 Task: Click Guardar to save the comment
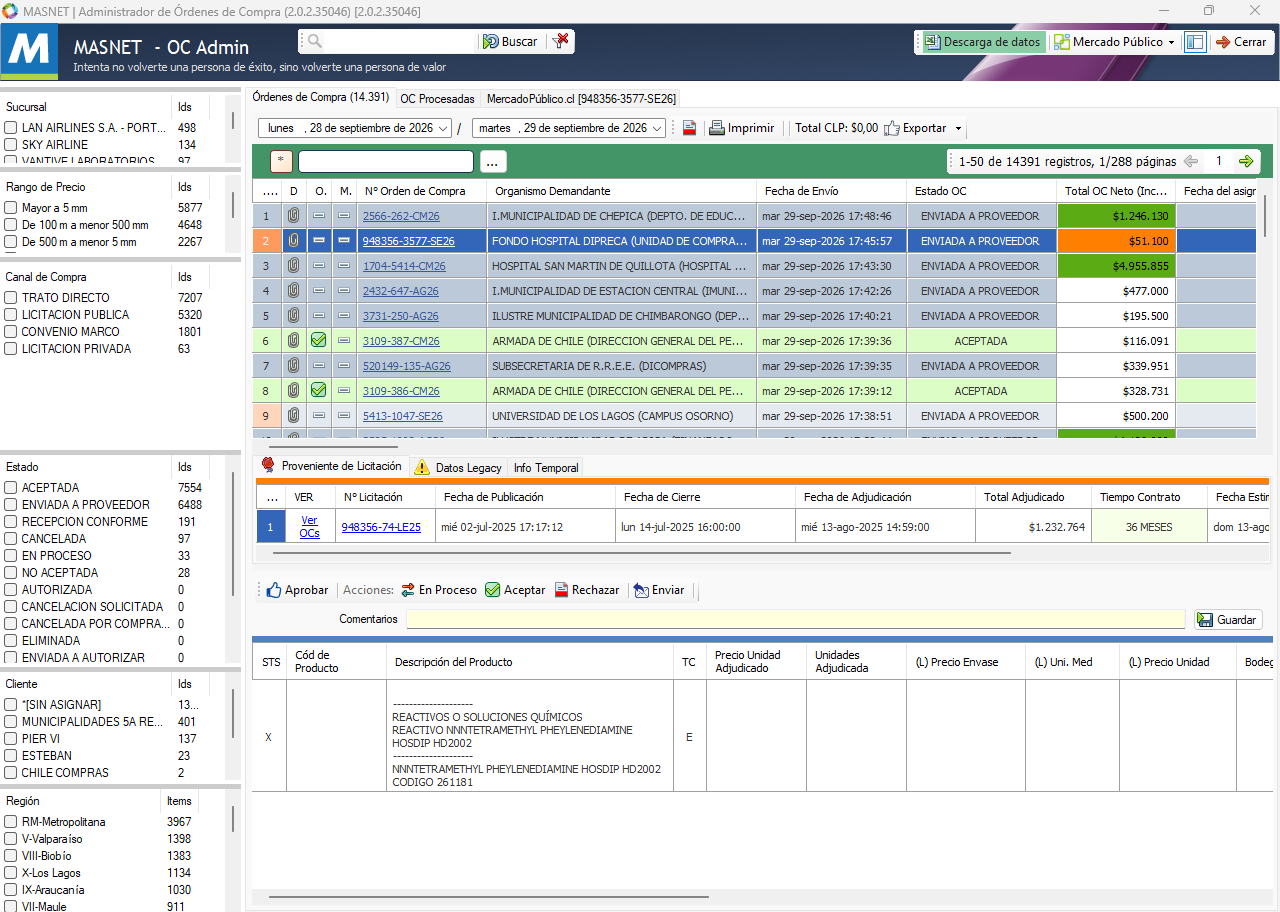coord(1227,620)
